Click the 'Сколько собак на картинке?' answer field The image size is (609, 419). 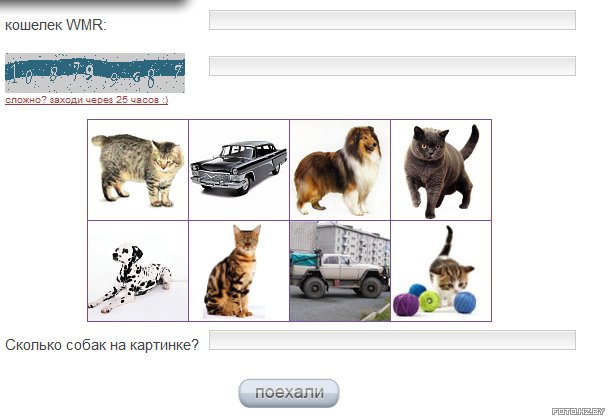click(392, 340)
